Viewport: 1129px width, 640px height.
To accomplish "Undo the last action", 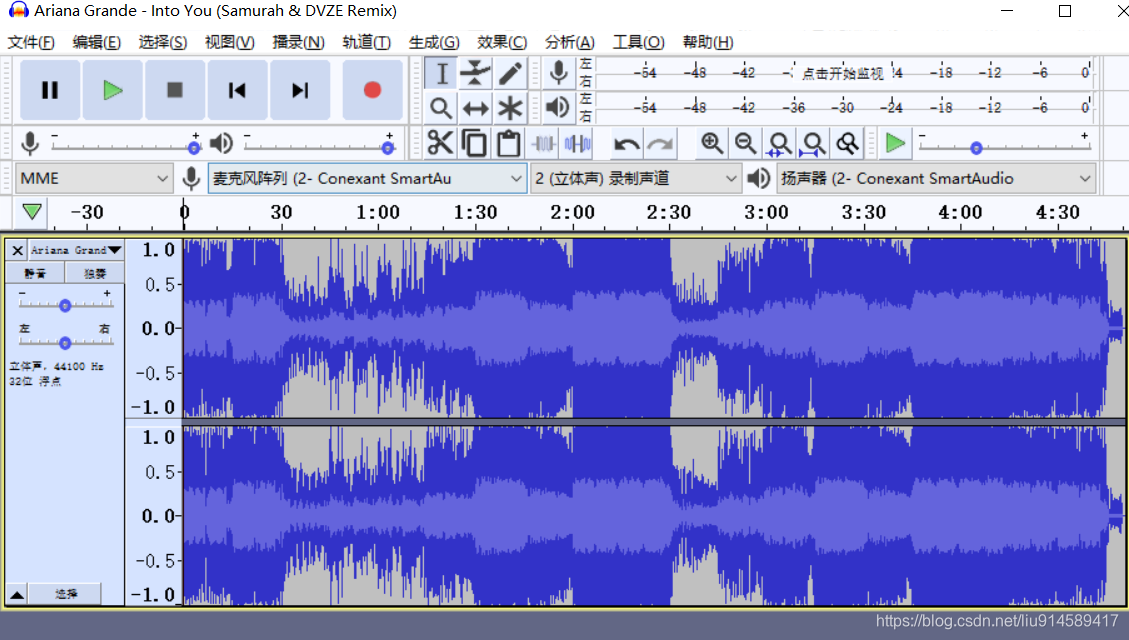I will tap(626, 144).
